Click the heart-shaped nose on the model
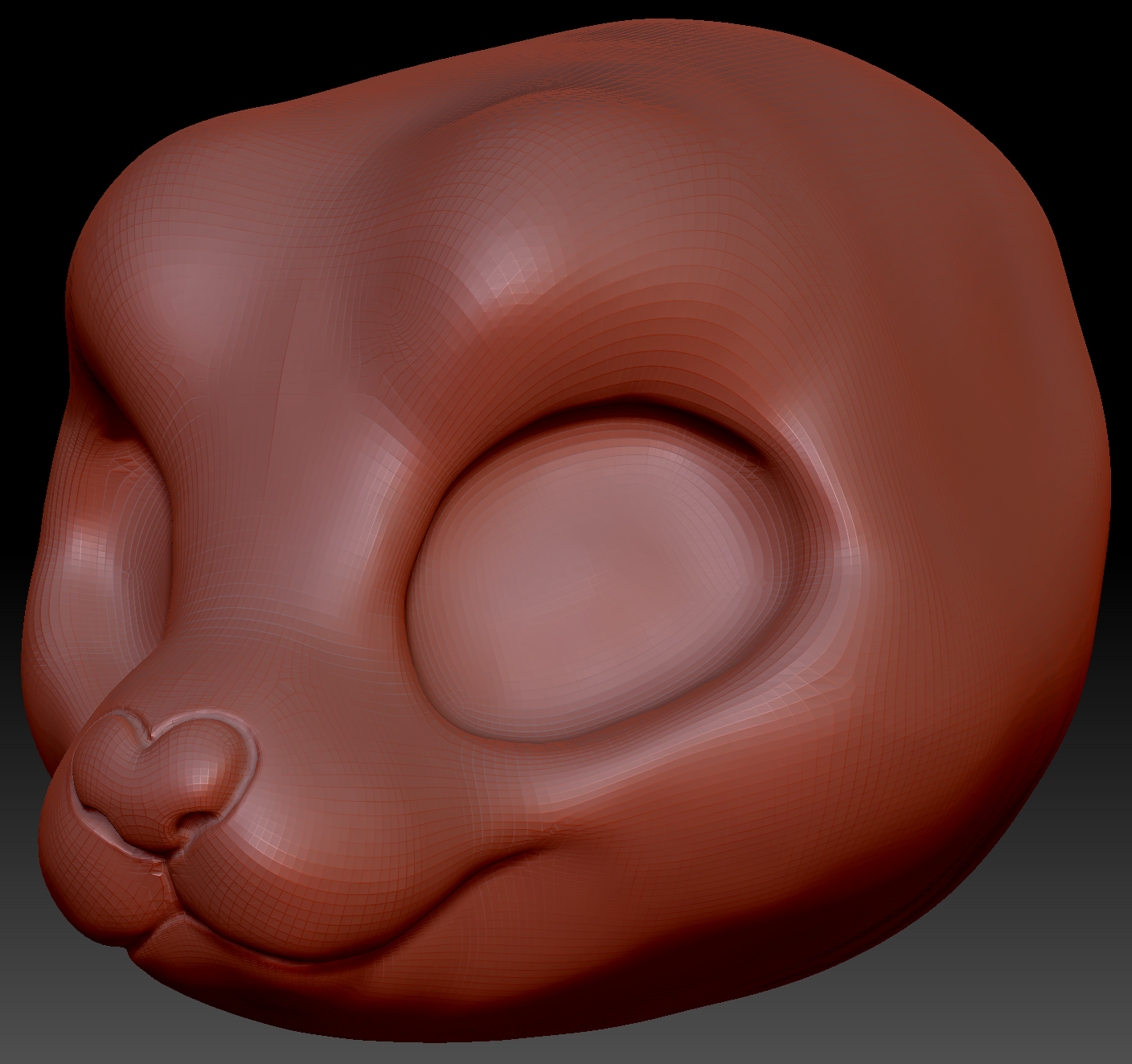Viewport: 1132px width, 1064px height. click(165, 776)
